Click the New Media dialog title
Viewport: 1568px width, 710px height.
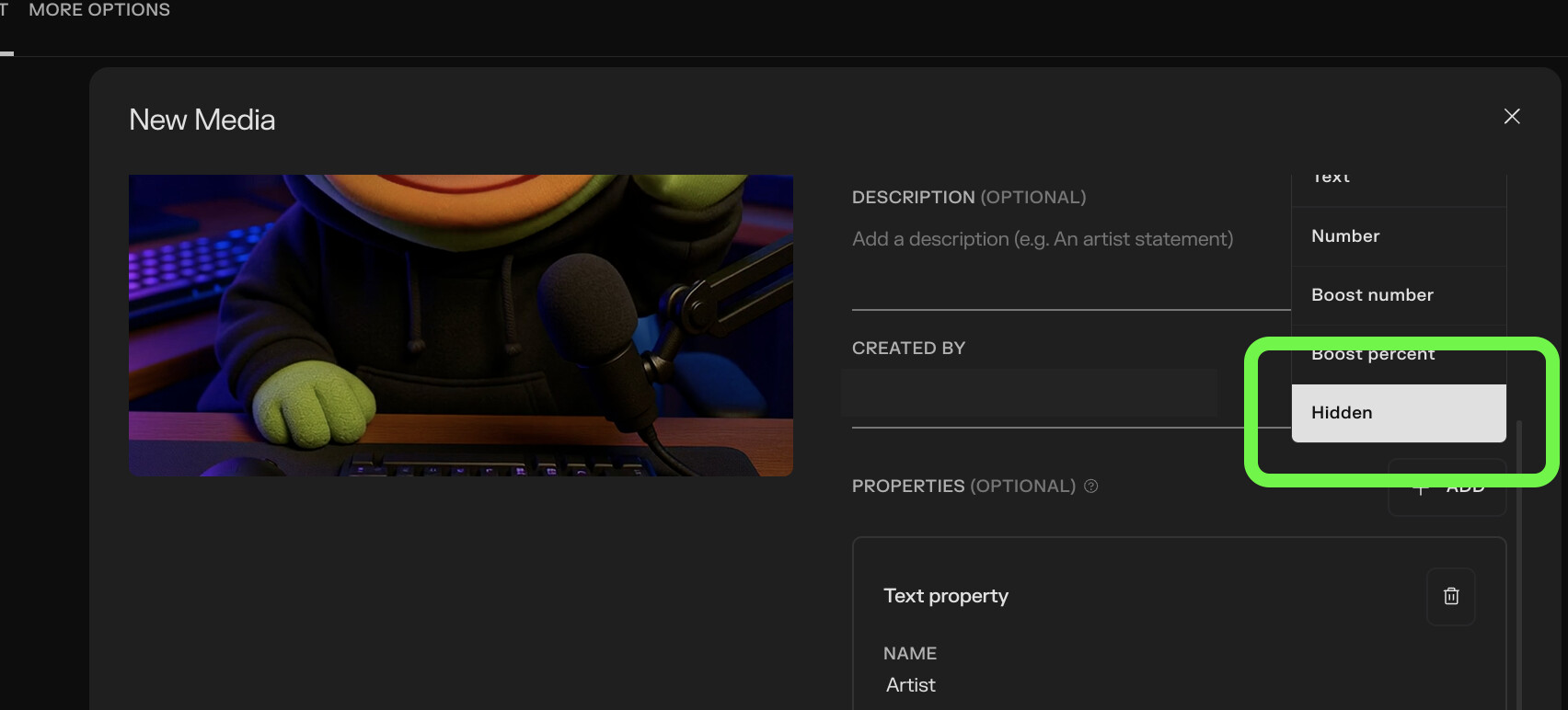[x=202, y=120]
